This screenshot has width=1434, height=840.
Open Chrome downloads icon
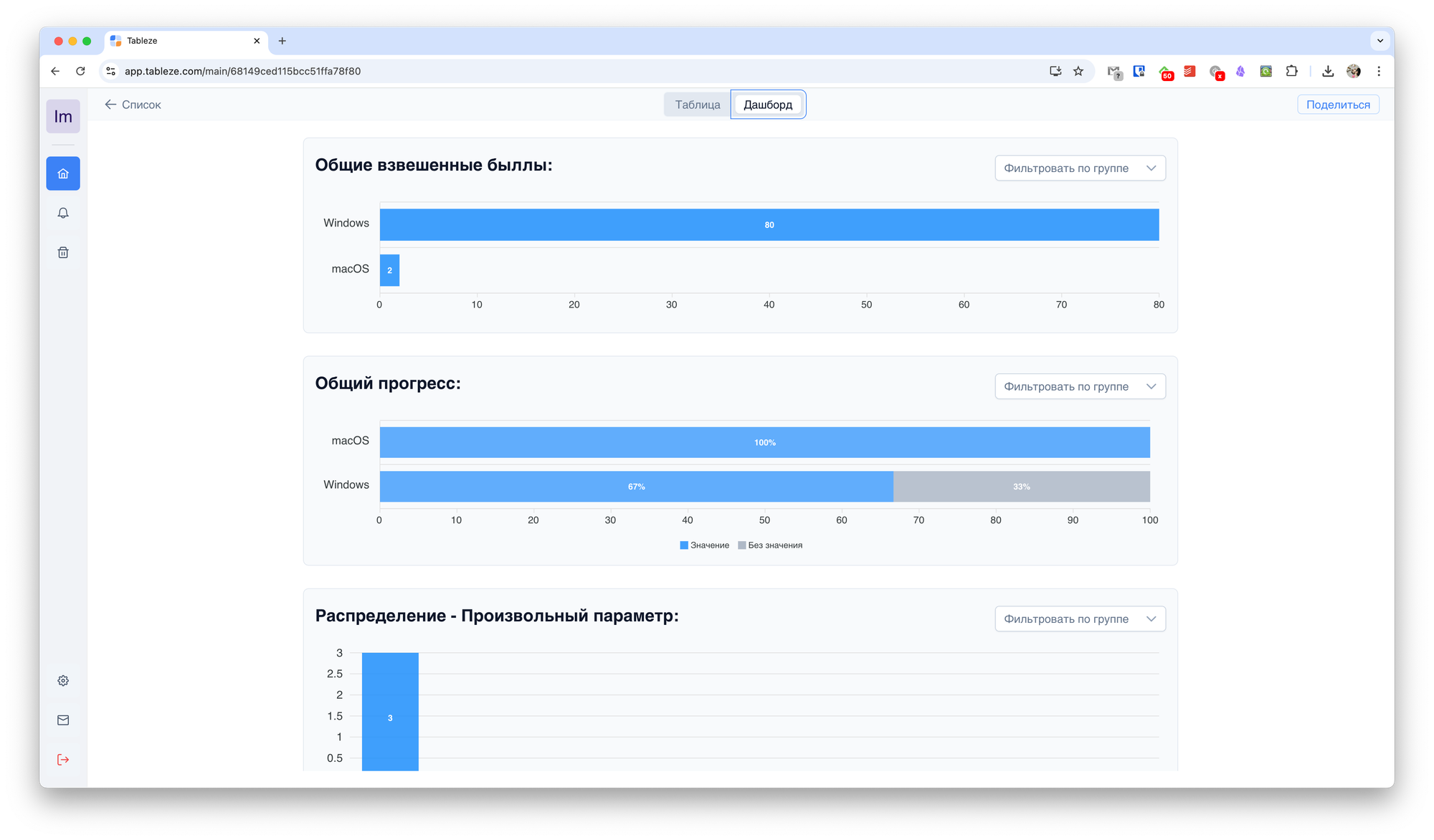1328,71
